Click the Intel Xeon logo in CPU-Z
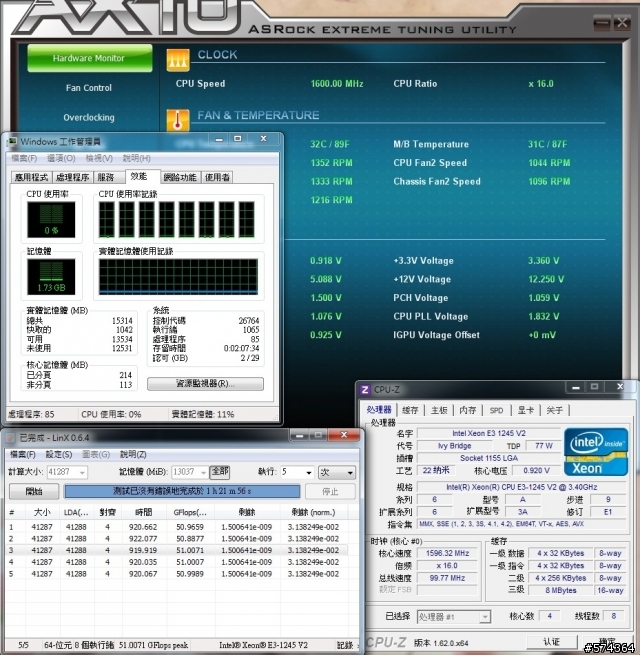 (596, 452)
